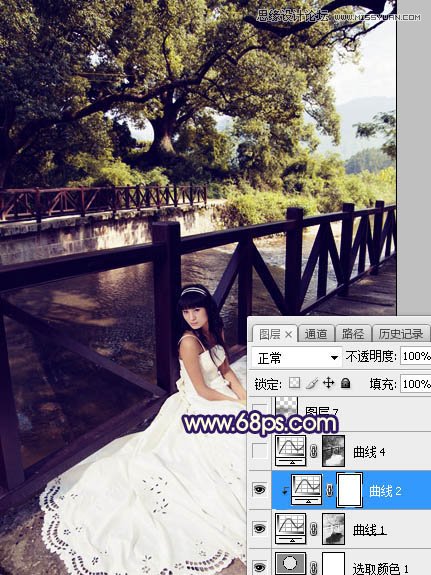Switch to the 通道 (Channels) tab
The image size is (431, 575).
click(x=316, y=334)
